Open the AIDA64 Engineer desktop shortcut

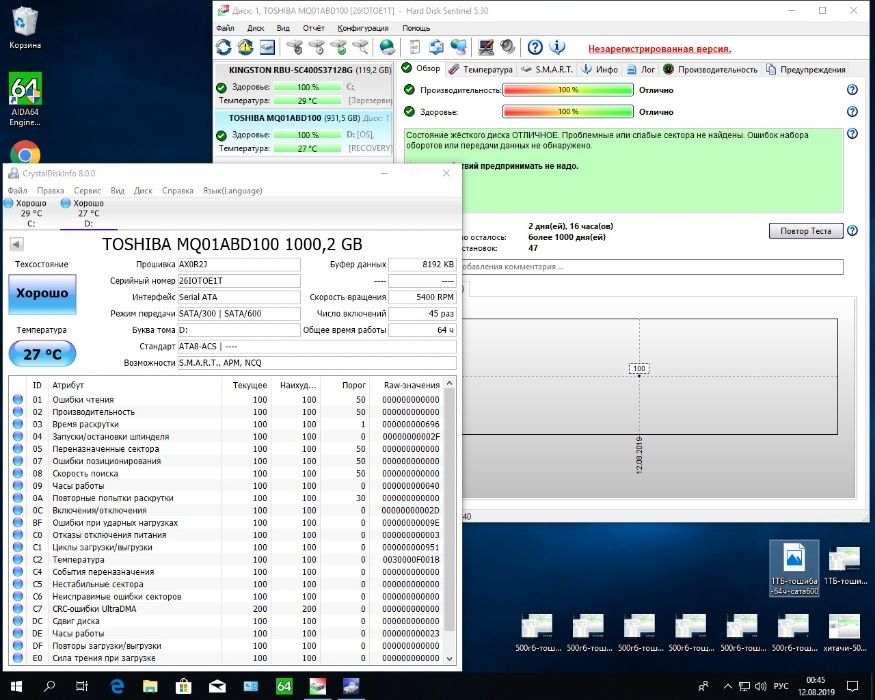25,100
